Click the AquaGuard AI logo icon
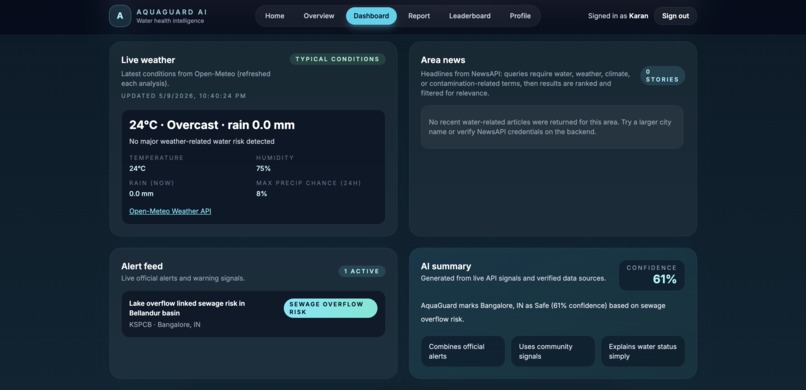The image size is (806, 390). (120, 16)
